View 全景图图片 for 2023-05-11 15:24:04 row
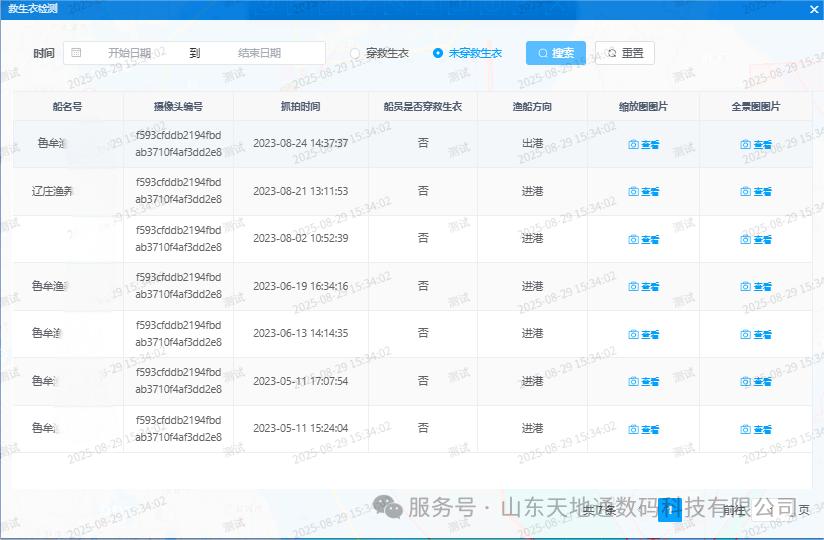 756,430
